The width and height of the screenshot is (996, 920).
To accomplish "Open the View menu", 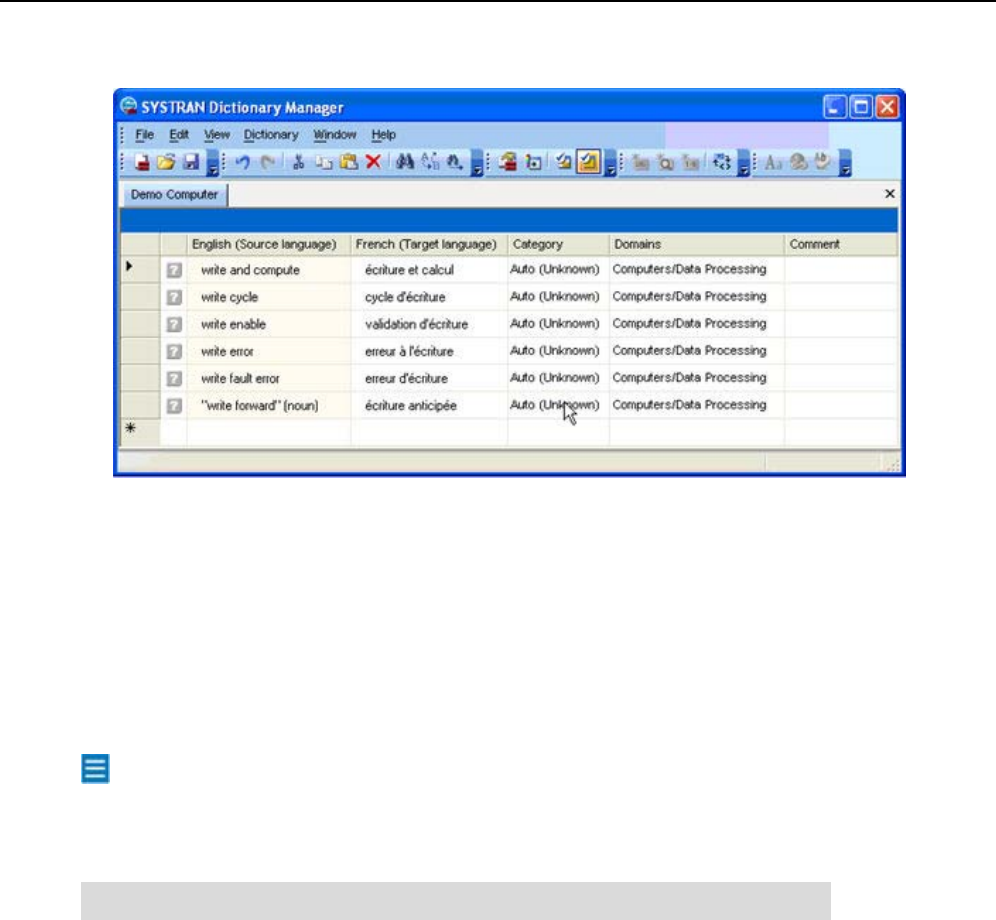I will point(217,135).
